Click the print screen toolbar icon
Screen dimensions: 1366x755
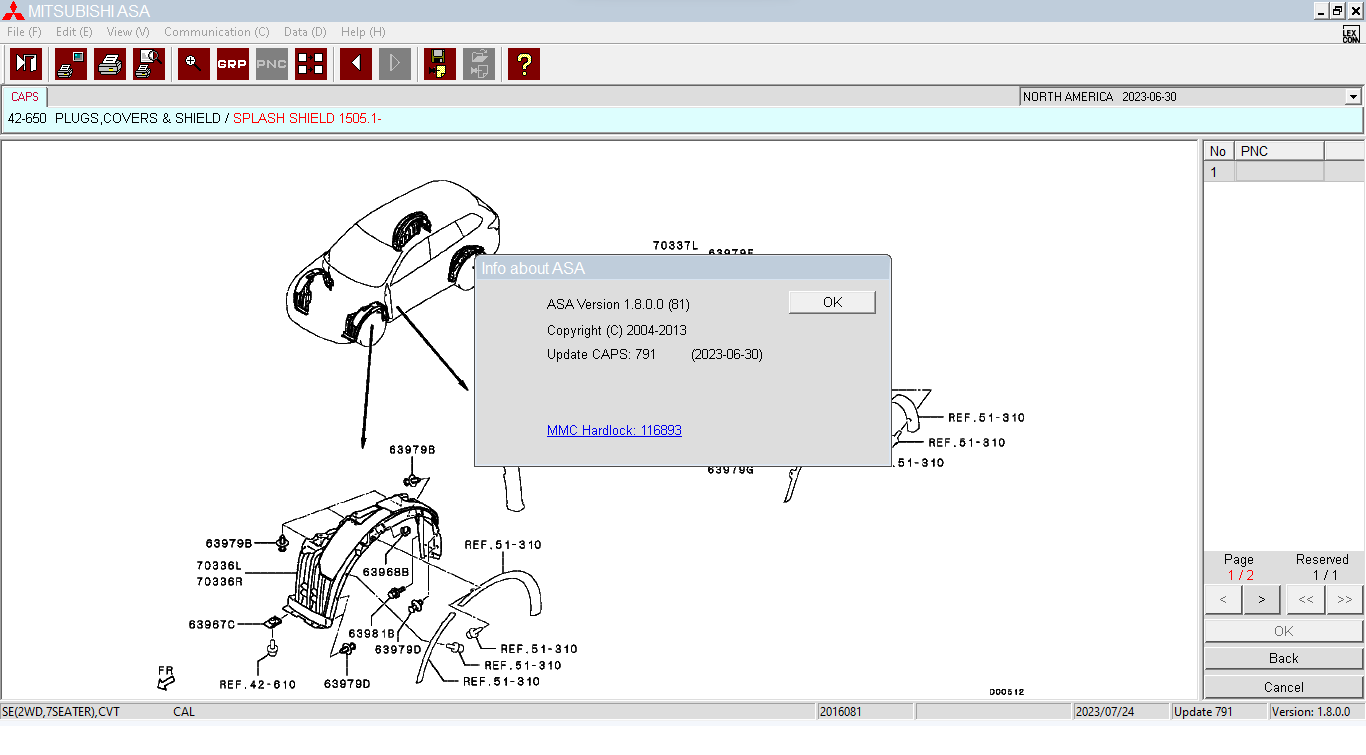(x=71, y=64)
